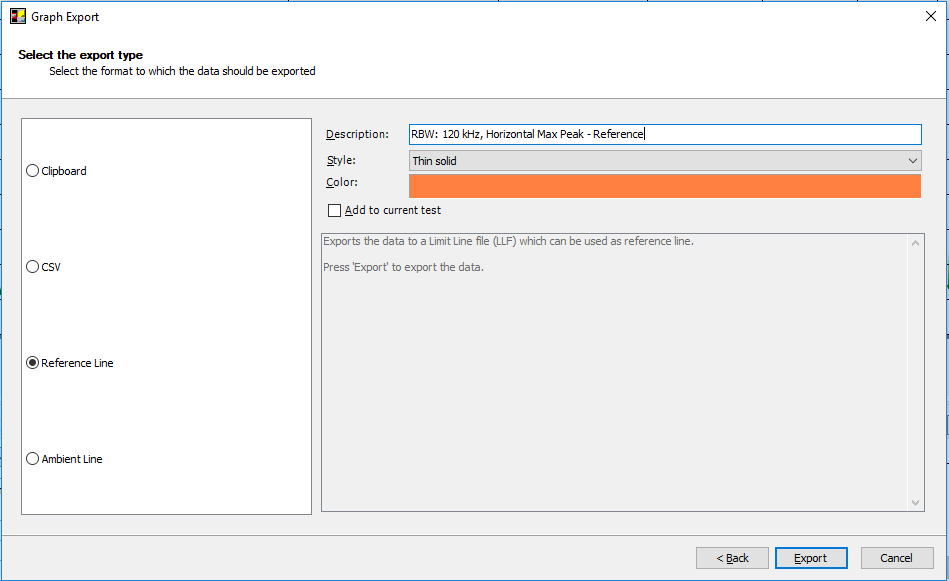
Task: Select the Reference Line radio button
Action: coord(33,363)
